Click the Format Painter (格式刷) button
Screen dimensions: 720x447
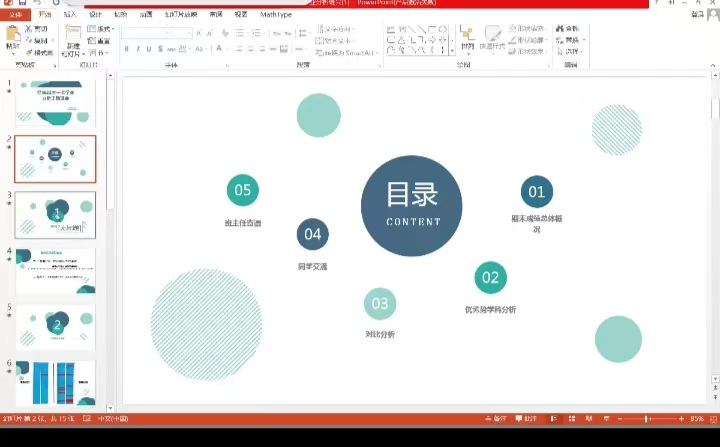[x=40, y=52]
